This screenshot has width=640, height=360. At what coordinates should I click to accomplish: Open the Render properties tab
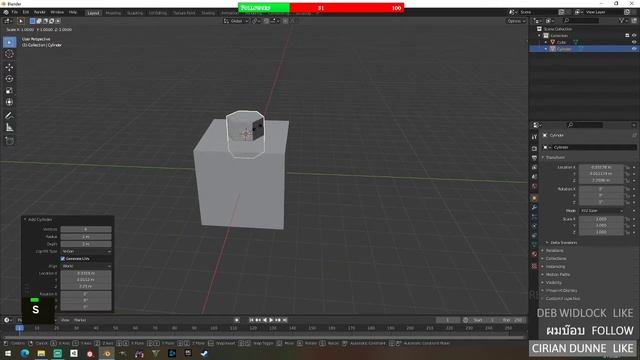click(534, 149)
